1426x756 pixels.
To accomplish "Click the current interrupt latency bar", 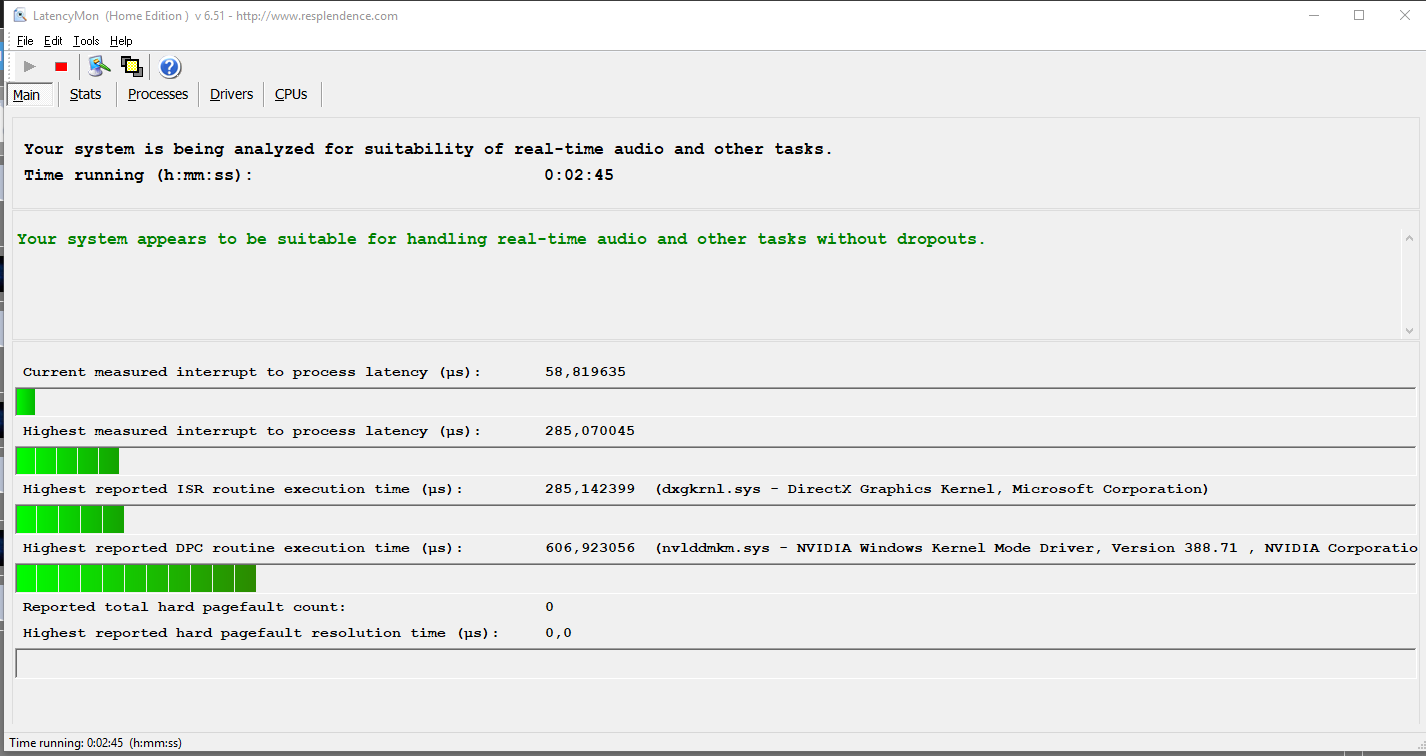I will 716,402.
